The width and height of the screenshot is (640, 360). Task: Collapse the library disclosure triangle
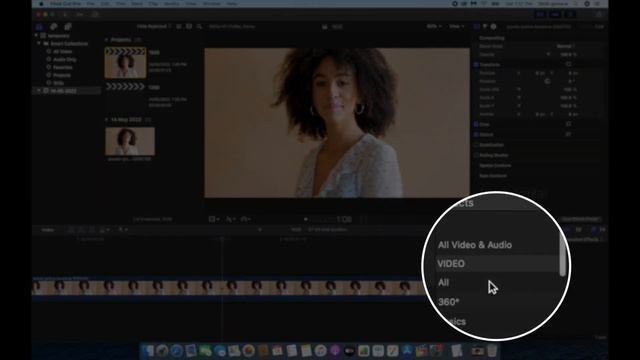(36, 36)
